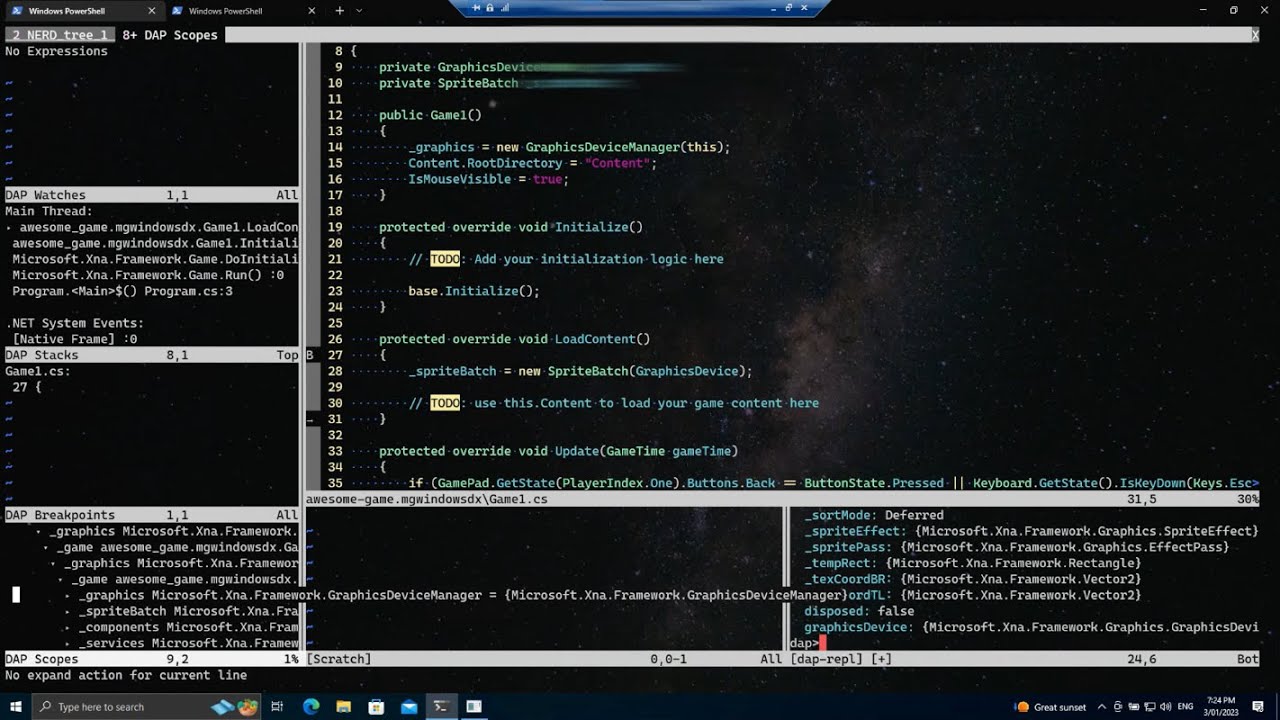1280x720 pixels.
Task: Select the '[Native Frame] :0' entry
Action: coord(75,339)
